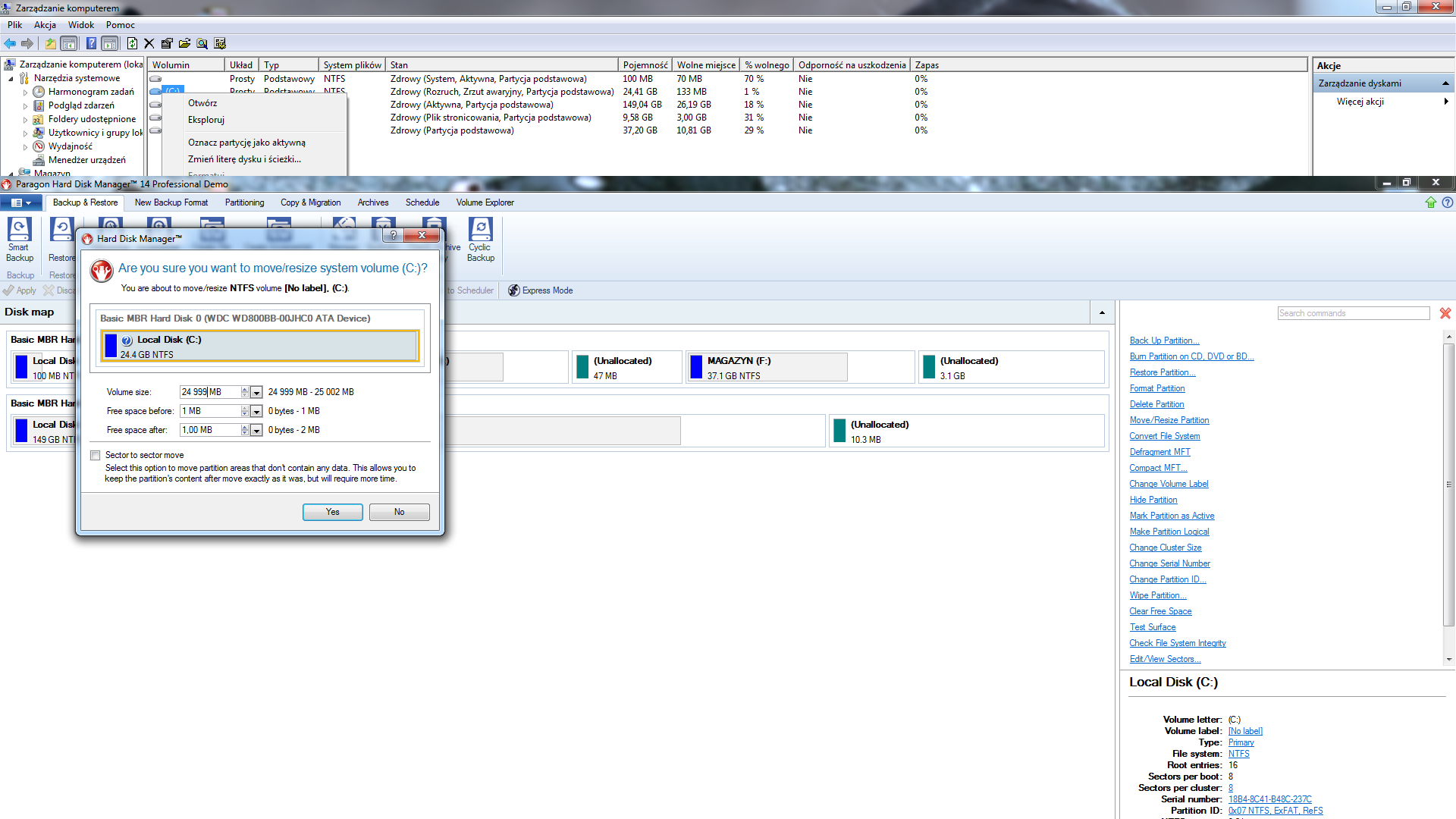Click the Search commands field
The image size is (1456, 819).
(x=1354, y=313)
